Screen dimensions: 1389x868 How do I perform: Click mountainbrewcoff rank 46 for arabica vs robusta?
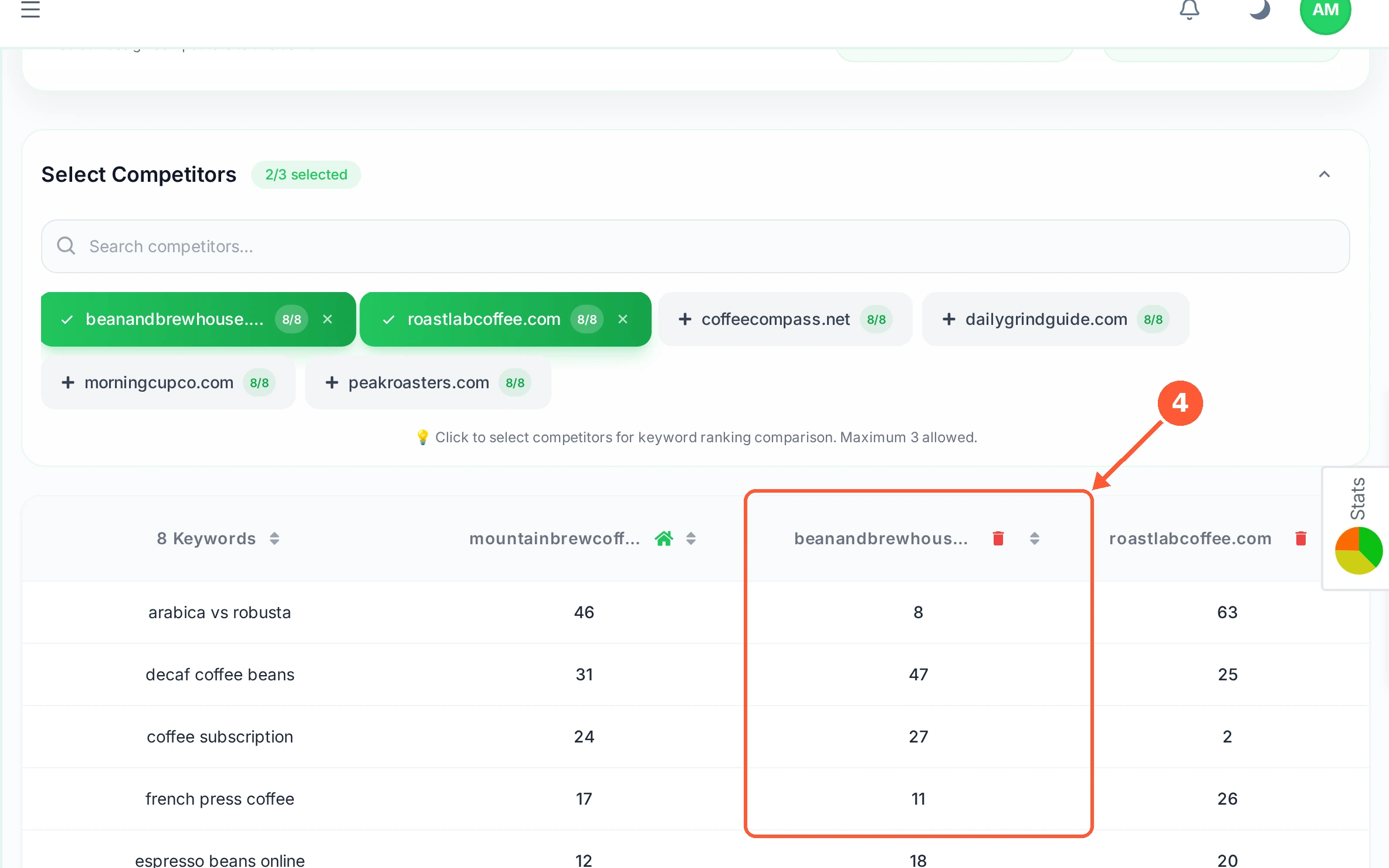pos(584,612)
